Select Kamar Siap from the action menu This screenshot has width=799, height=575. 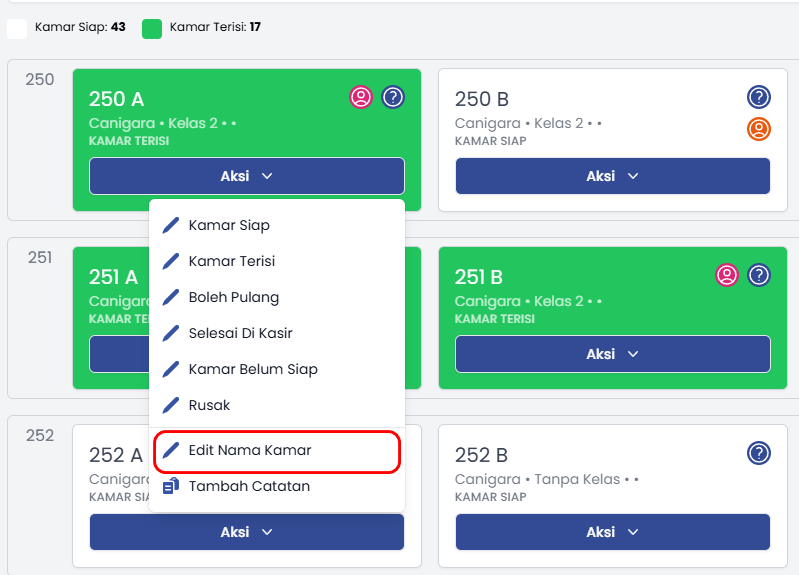229,225
